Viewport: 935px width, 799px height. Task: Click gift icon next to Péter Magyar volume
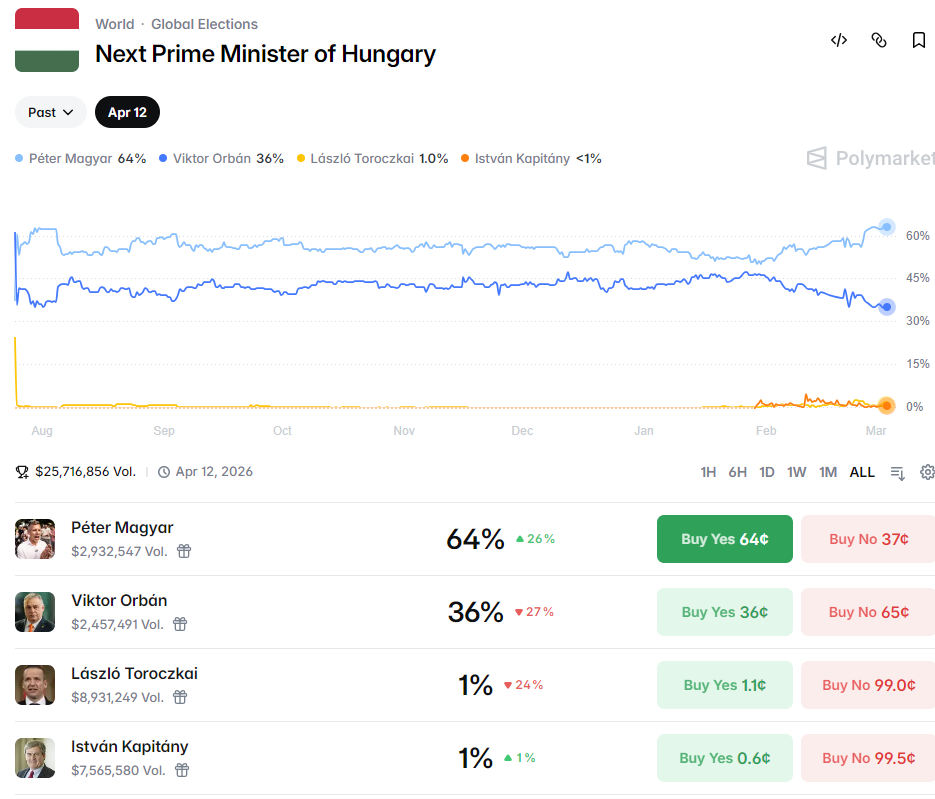pyautogui.click(x=184, y=551)
